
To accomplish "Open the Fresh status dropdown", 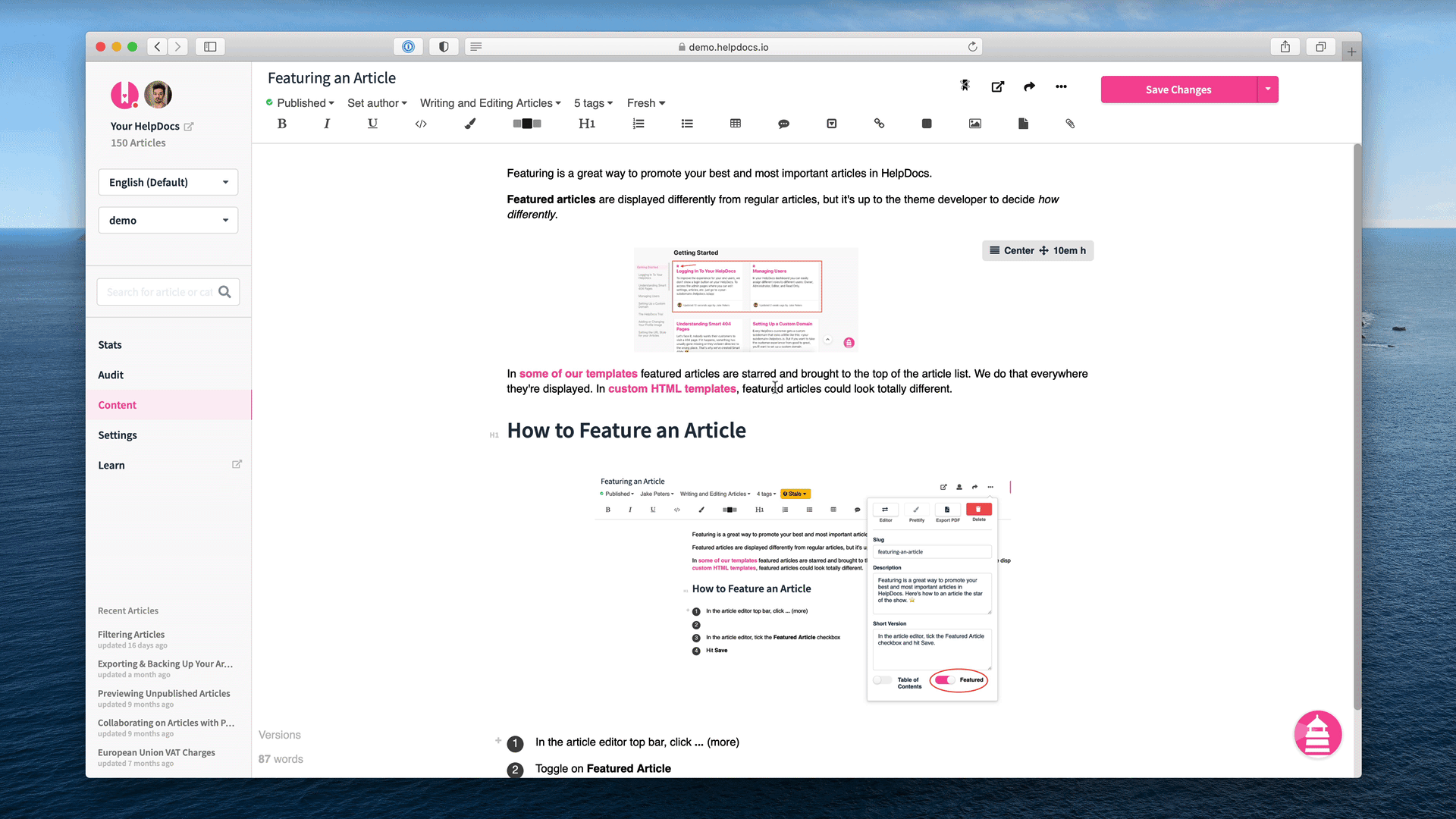I will point(645,103).
